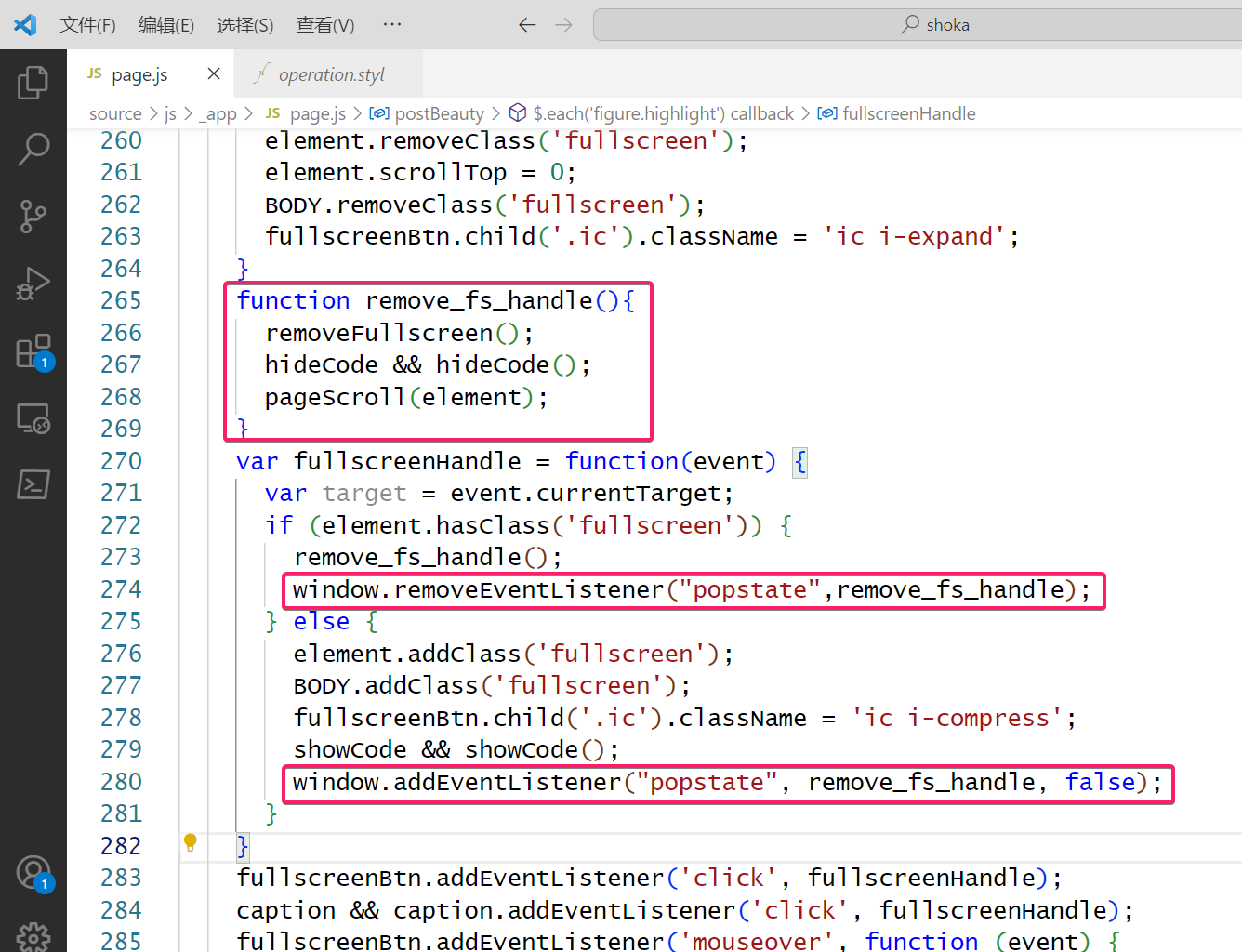The image size is (1242, 952).
Task: Click the Manage gear icon
Action: point(33,935)
